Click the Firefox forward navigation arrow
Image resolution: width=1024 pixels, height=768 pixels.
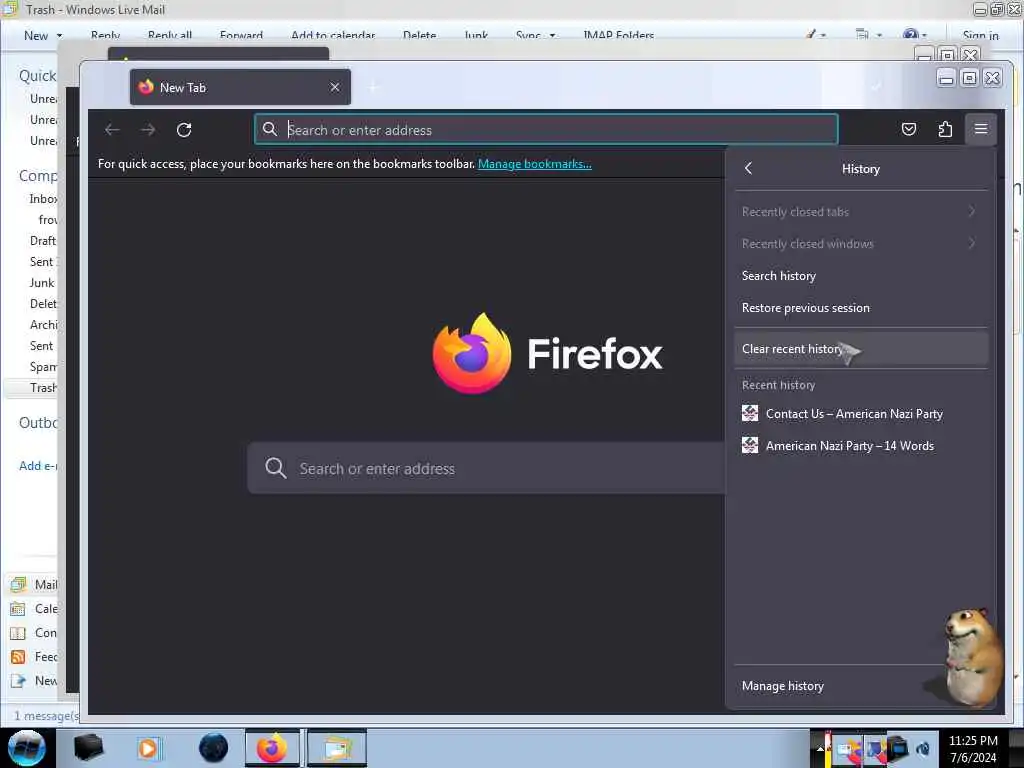click(148, 130)
